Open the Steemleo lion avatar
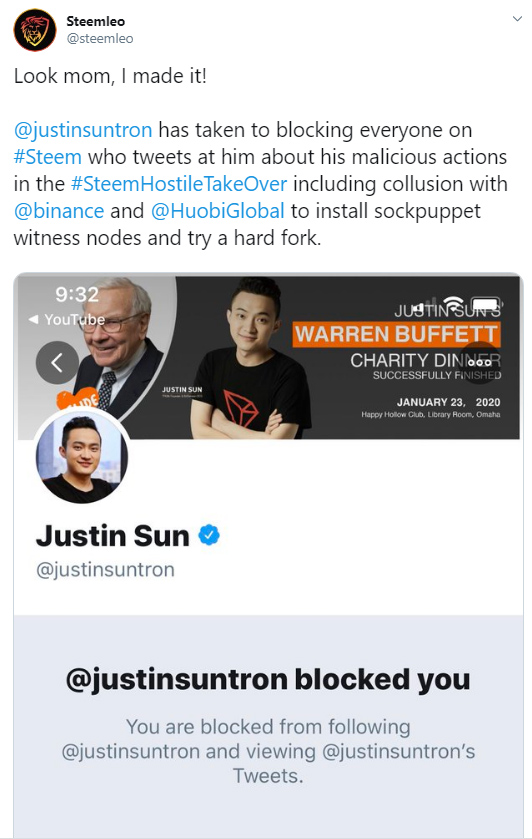 35,30
